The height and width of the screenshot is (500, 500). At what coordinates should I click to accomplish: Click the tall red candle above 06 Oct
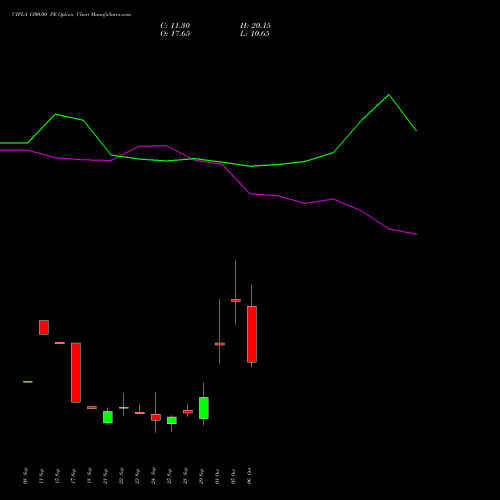[252, 334]
